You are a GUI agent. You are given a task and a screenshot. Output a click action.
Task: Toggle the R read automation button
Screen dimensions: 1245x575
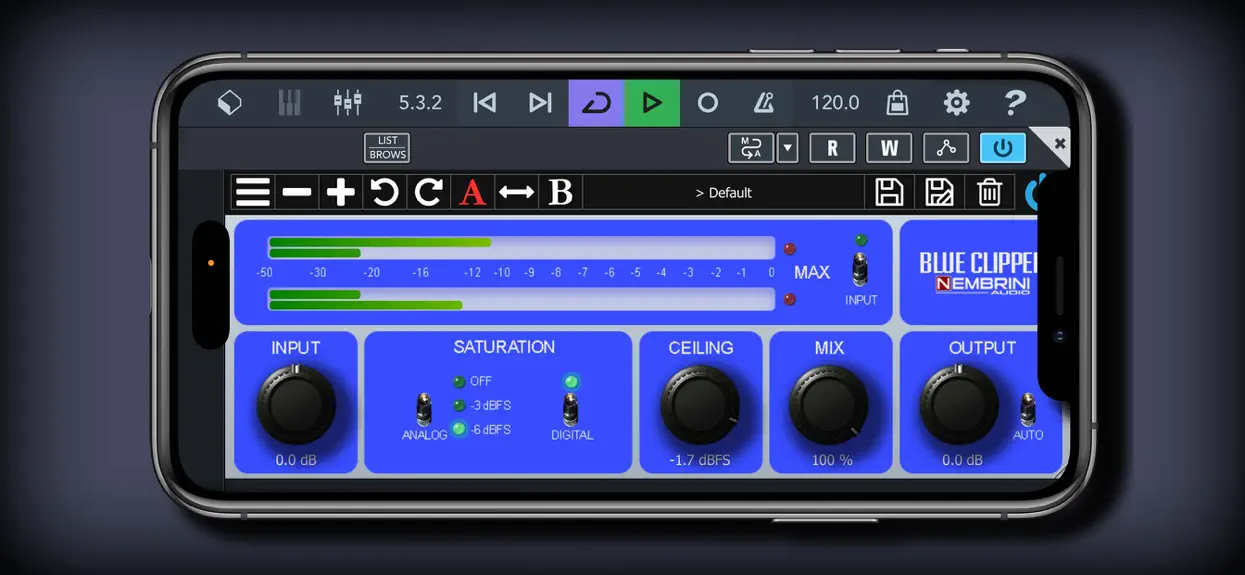coord(832,148)
